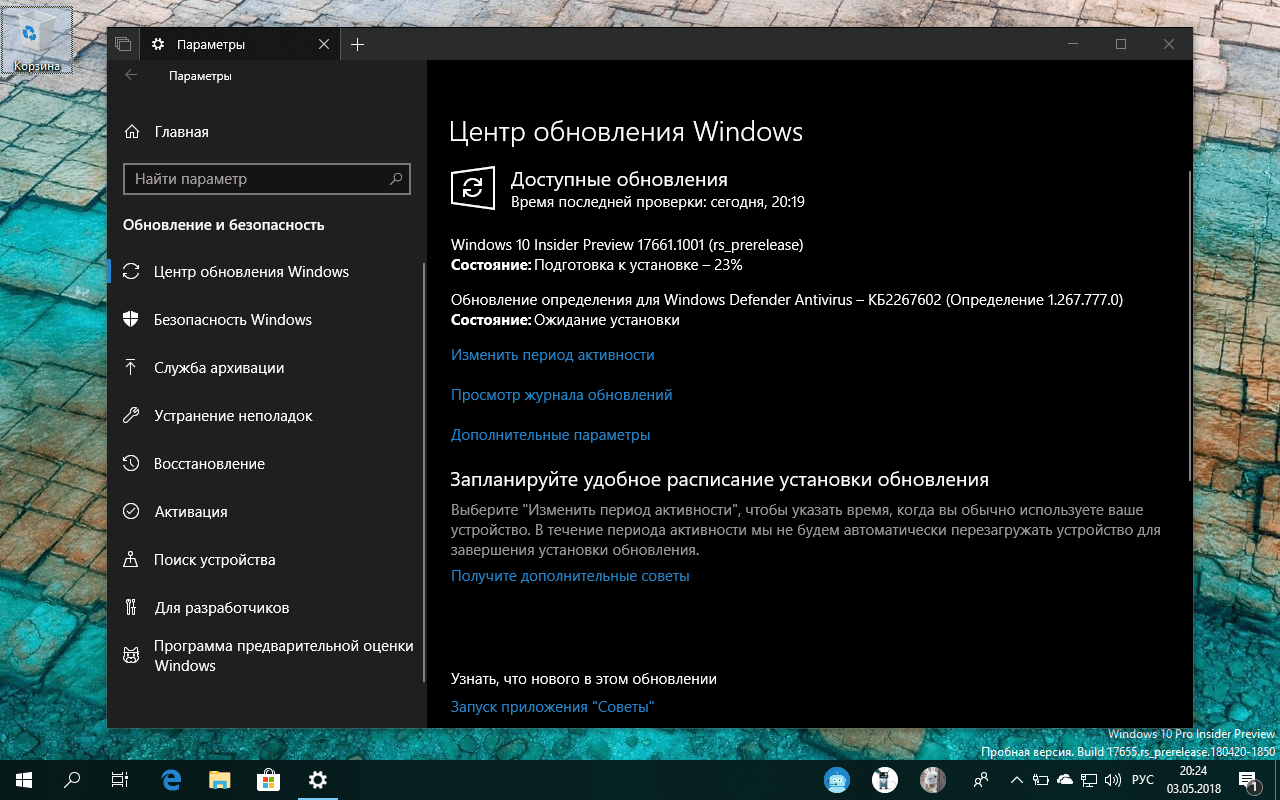Click the battery power icon in the tray
The image size is (1280, 800).
[x=1041, y=780]
